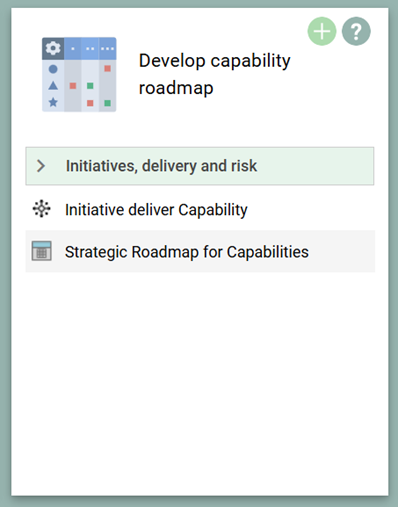This screenshot has height=507, width=398.
Task: Click the empty white area below the list
Action: coord(200,383)
